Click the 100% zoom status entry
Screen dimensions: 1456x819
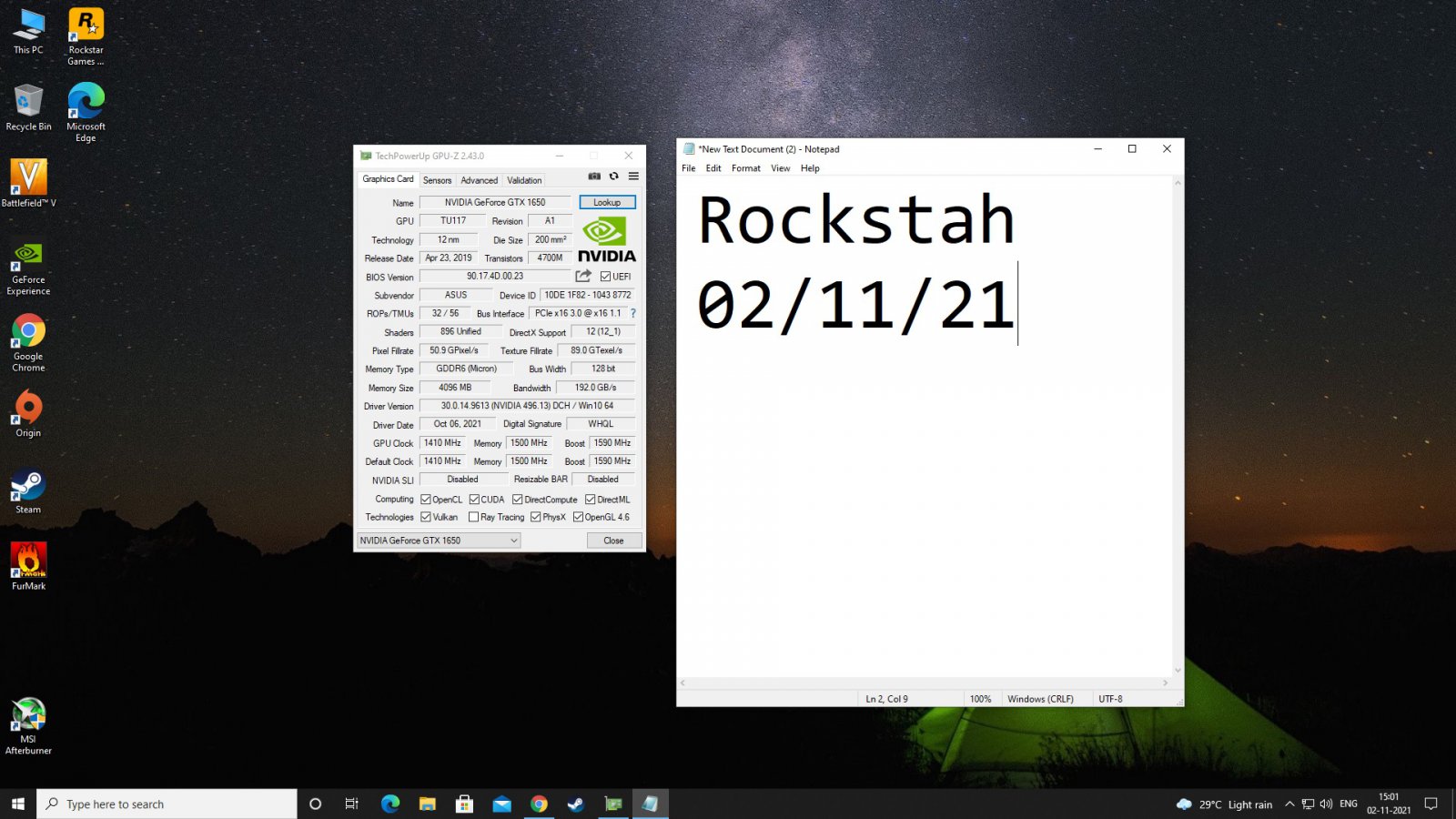point(980,699)
